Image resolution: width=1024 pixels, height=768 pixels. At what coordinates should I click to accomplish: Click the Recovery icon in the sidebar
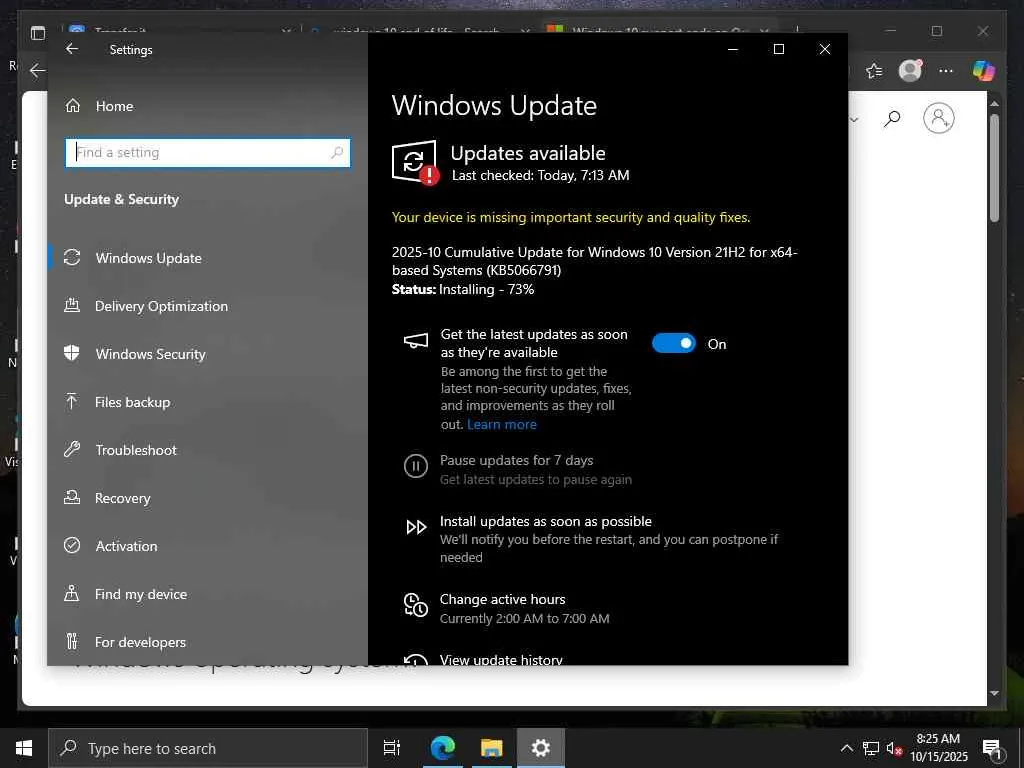tap(72, 497)
